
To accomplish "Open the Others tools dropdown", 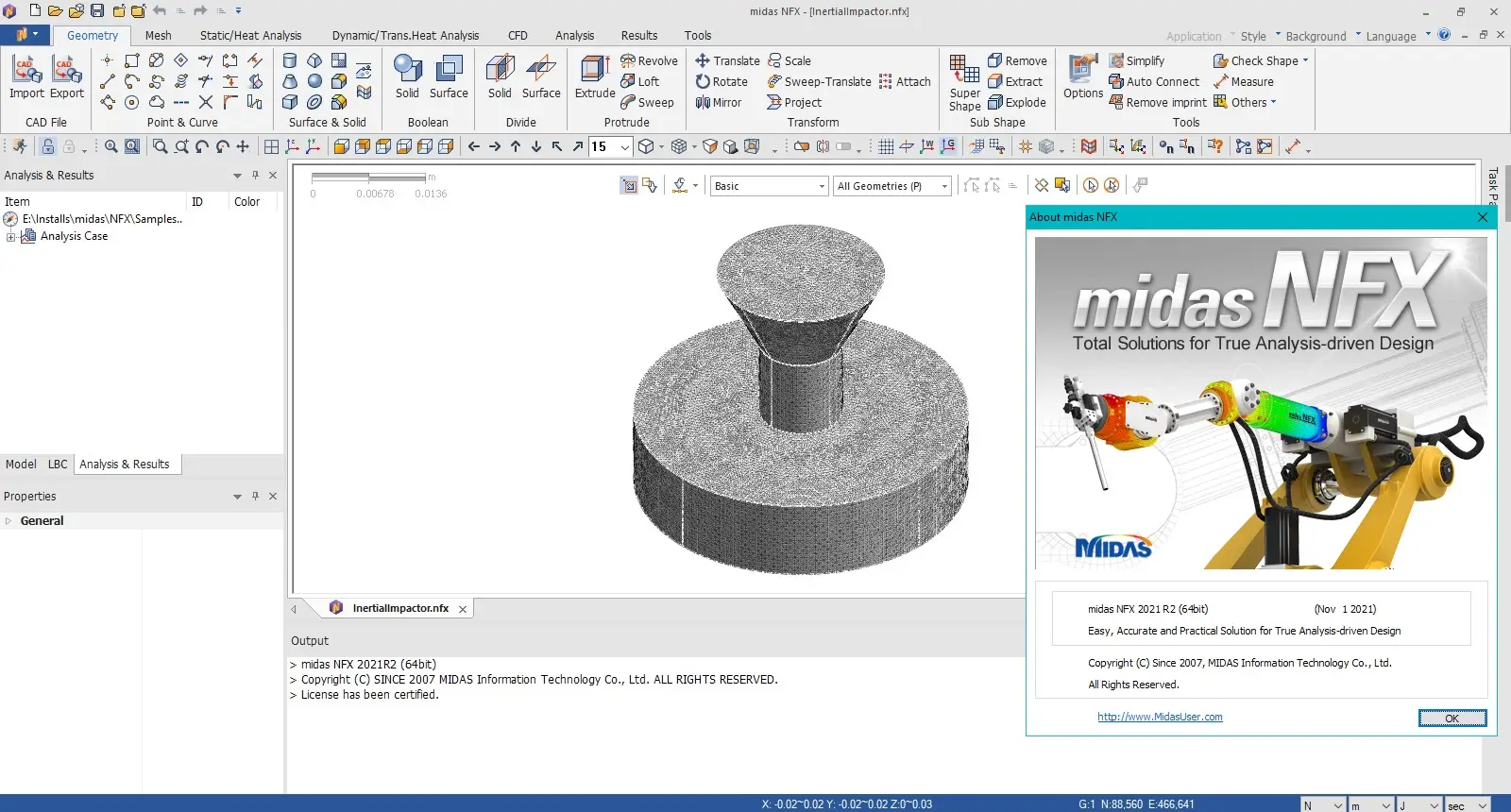I will point(1245,102).
